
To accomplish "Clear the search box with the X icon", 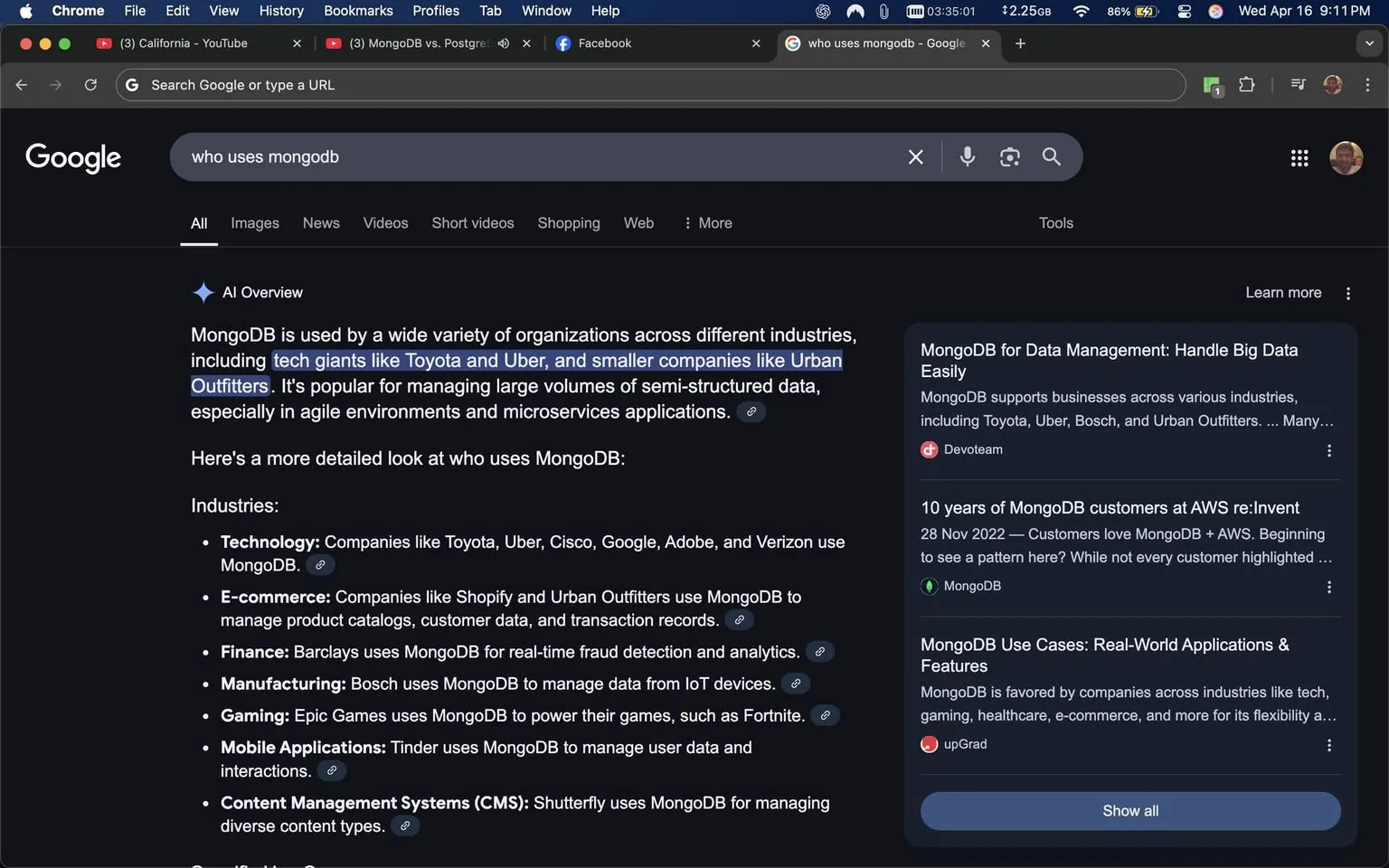I will (x=915, y=157).
